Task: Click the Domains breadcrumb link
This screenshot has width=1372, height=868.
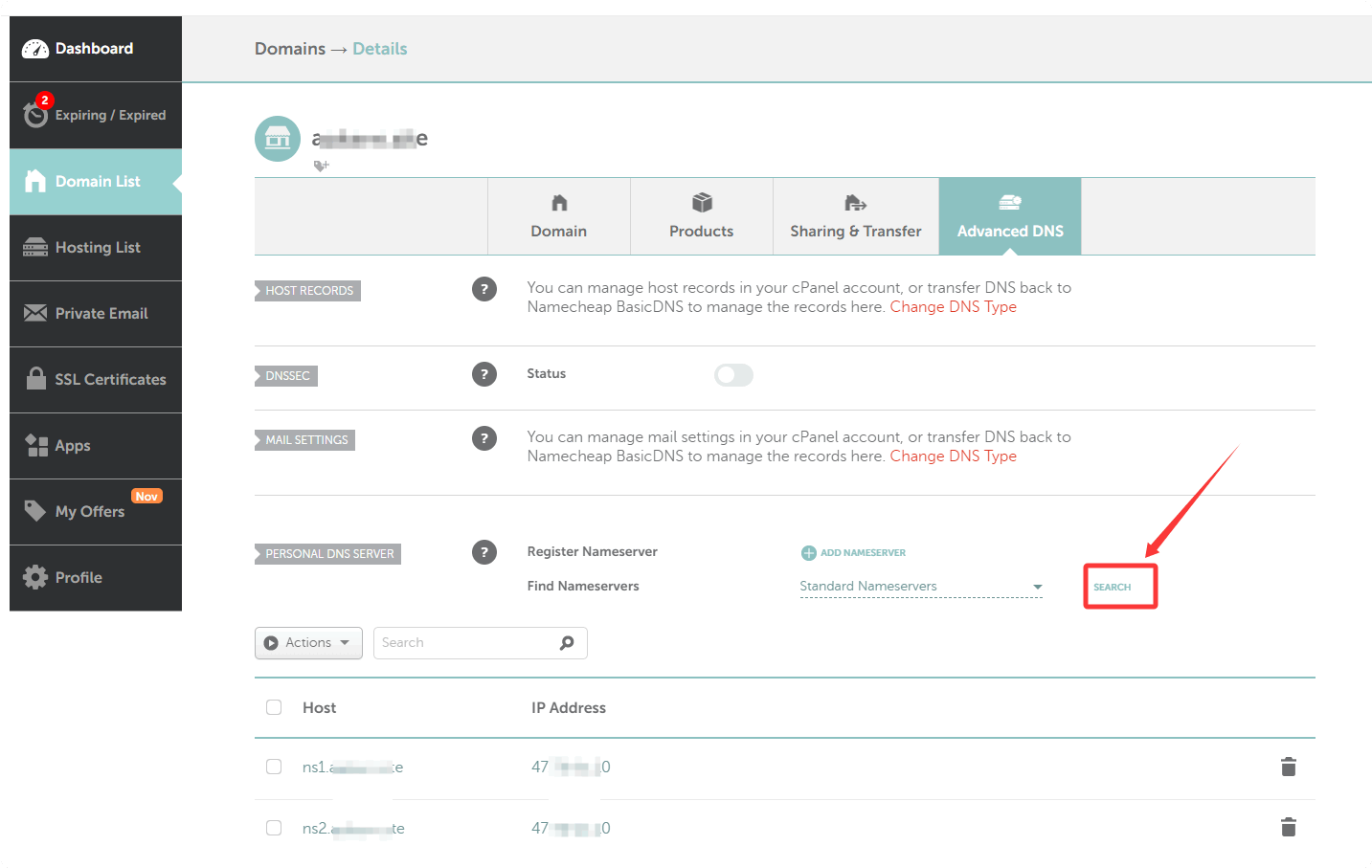Action: (x=290, y=49)
